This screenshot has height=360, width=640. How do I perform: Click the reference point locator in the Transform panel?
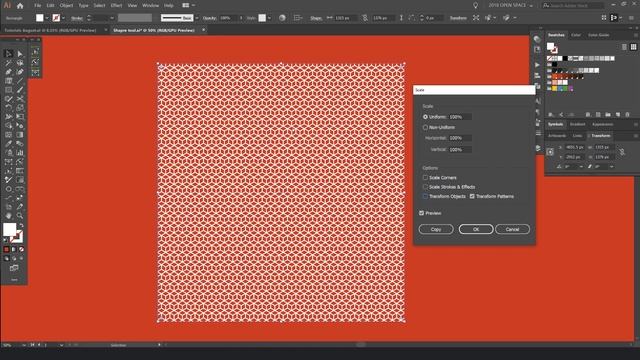[550, 152]
